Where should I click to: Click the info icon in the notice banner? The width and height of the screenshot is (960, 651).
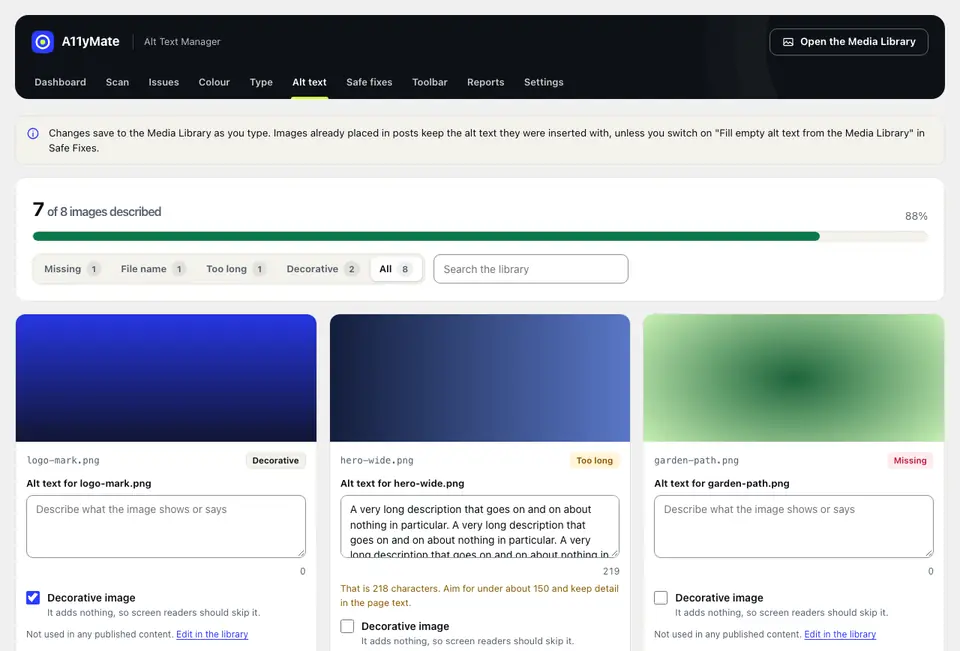(33, 134)
